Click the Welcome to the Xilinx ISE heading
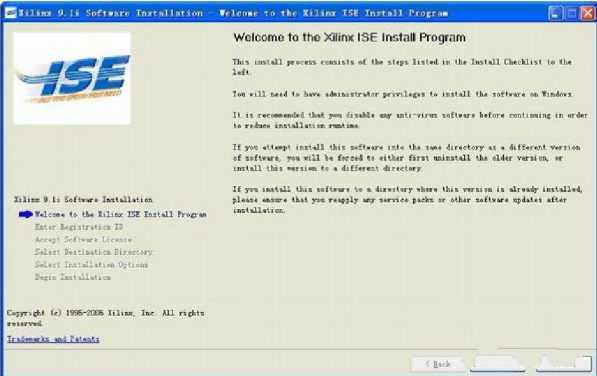Image resolution: width=597 pixels, height=376 pixels. click(x=349, y=37)
